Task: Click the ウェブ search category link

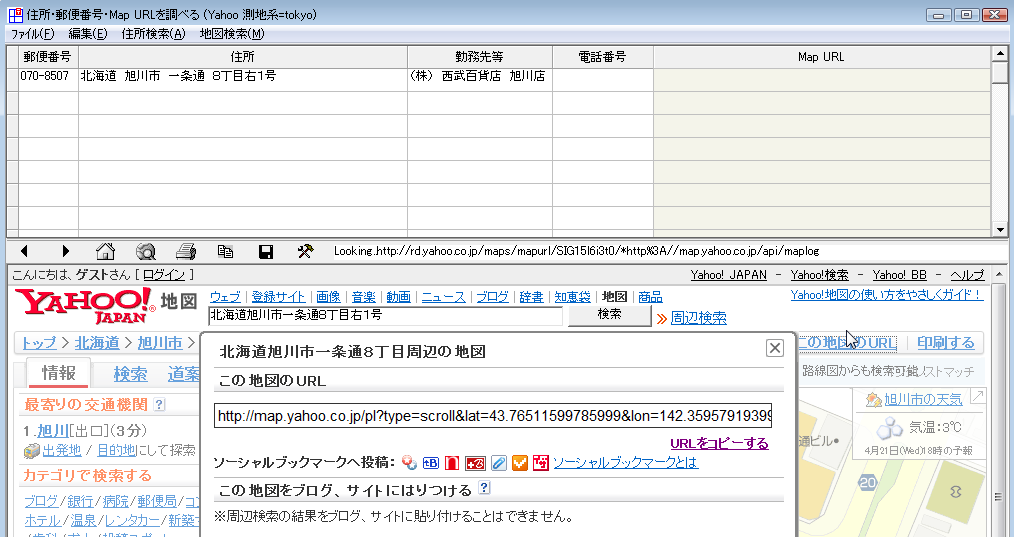Action: tap(225, 297)
